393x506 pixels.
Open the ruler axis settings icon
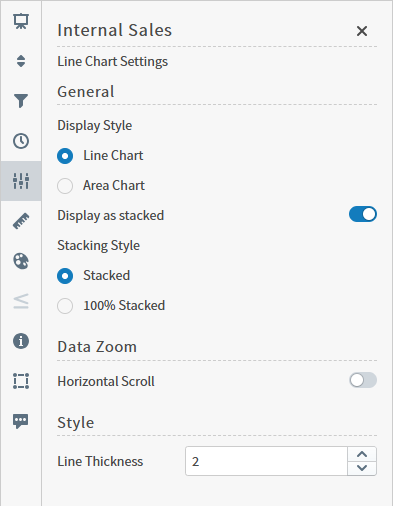[x=21, y=221]
